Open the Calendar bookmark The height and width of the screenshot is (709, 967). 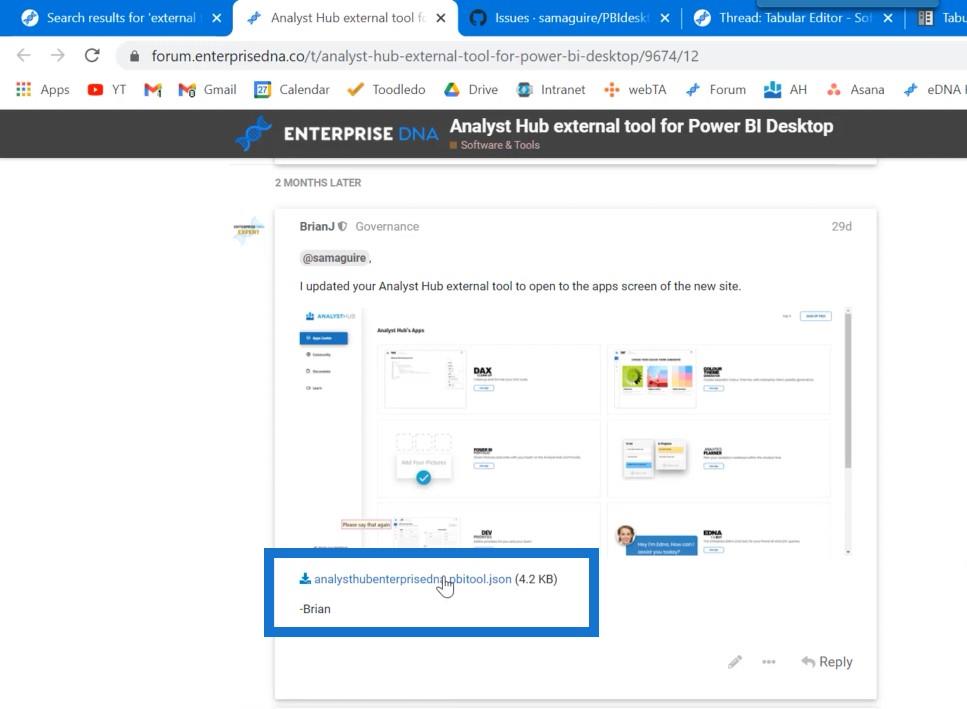pyautogui.click(x=292, y=89)
